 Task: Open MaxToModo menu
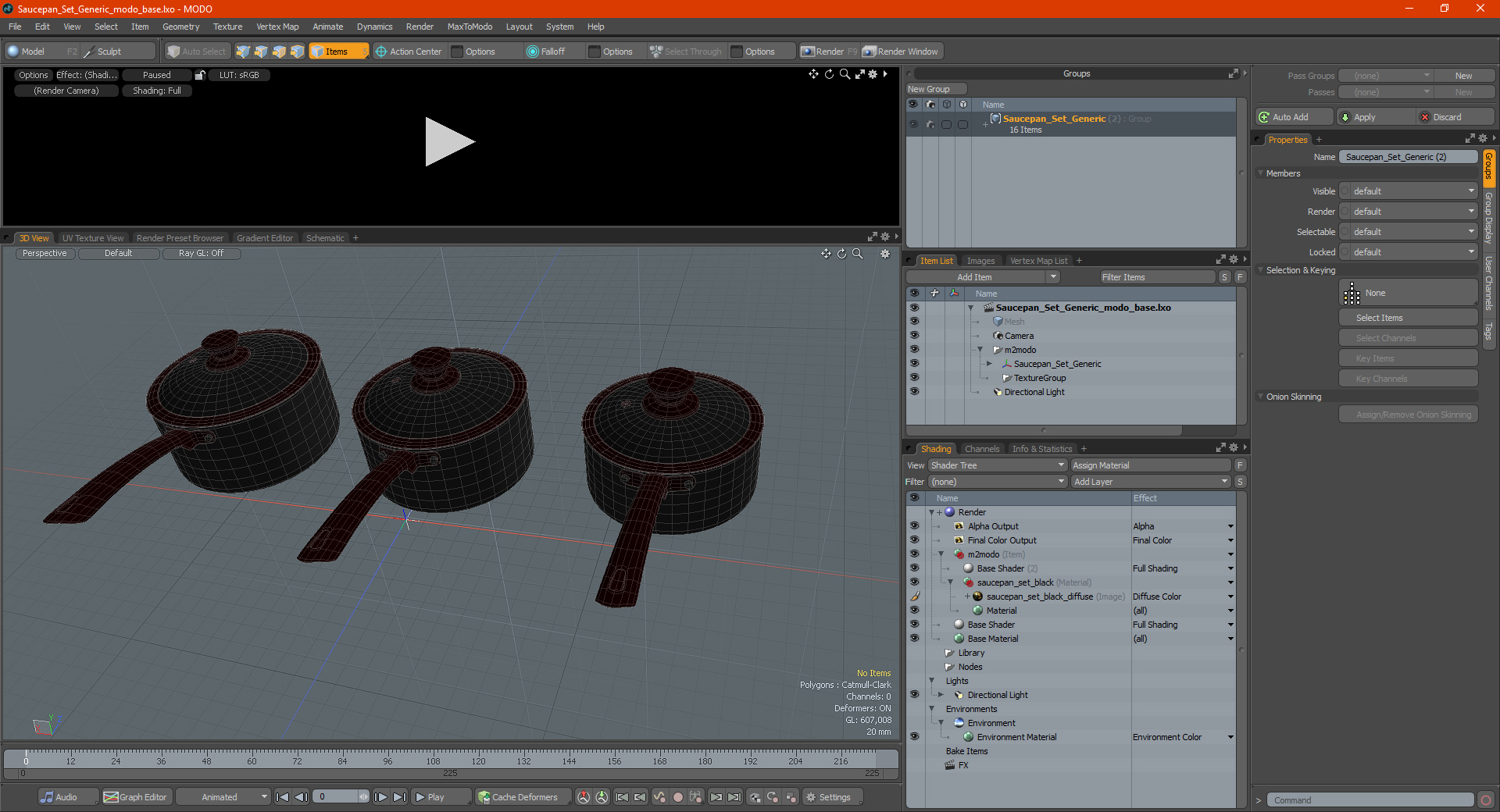click(470, 27)
